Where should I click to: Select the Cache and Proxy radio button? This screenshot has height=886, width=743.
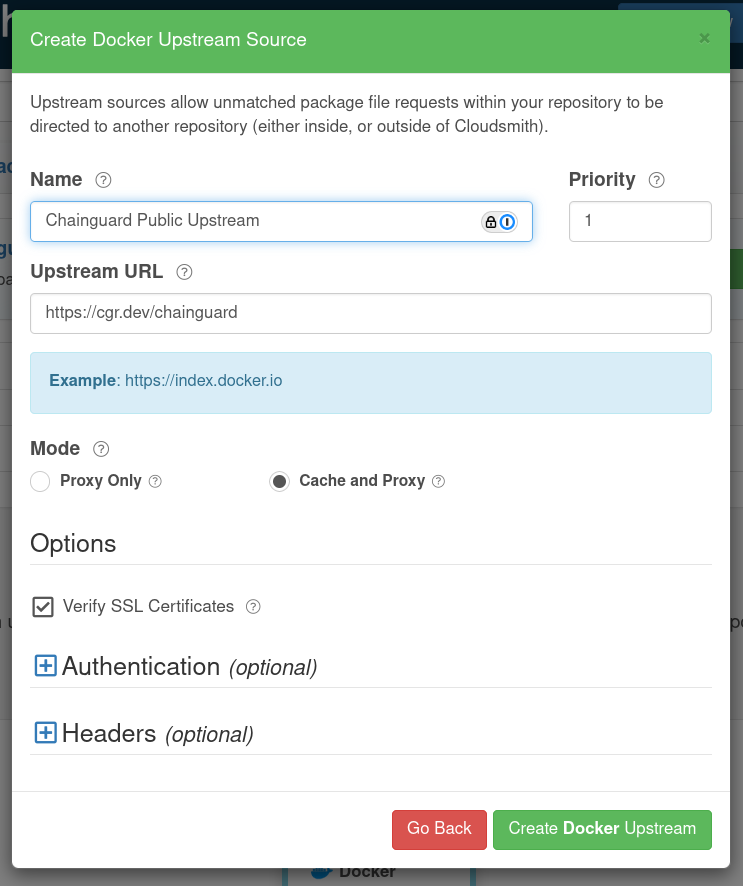pyautogui.click(x=279, y=481)
